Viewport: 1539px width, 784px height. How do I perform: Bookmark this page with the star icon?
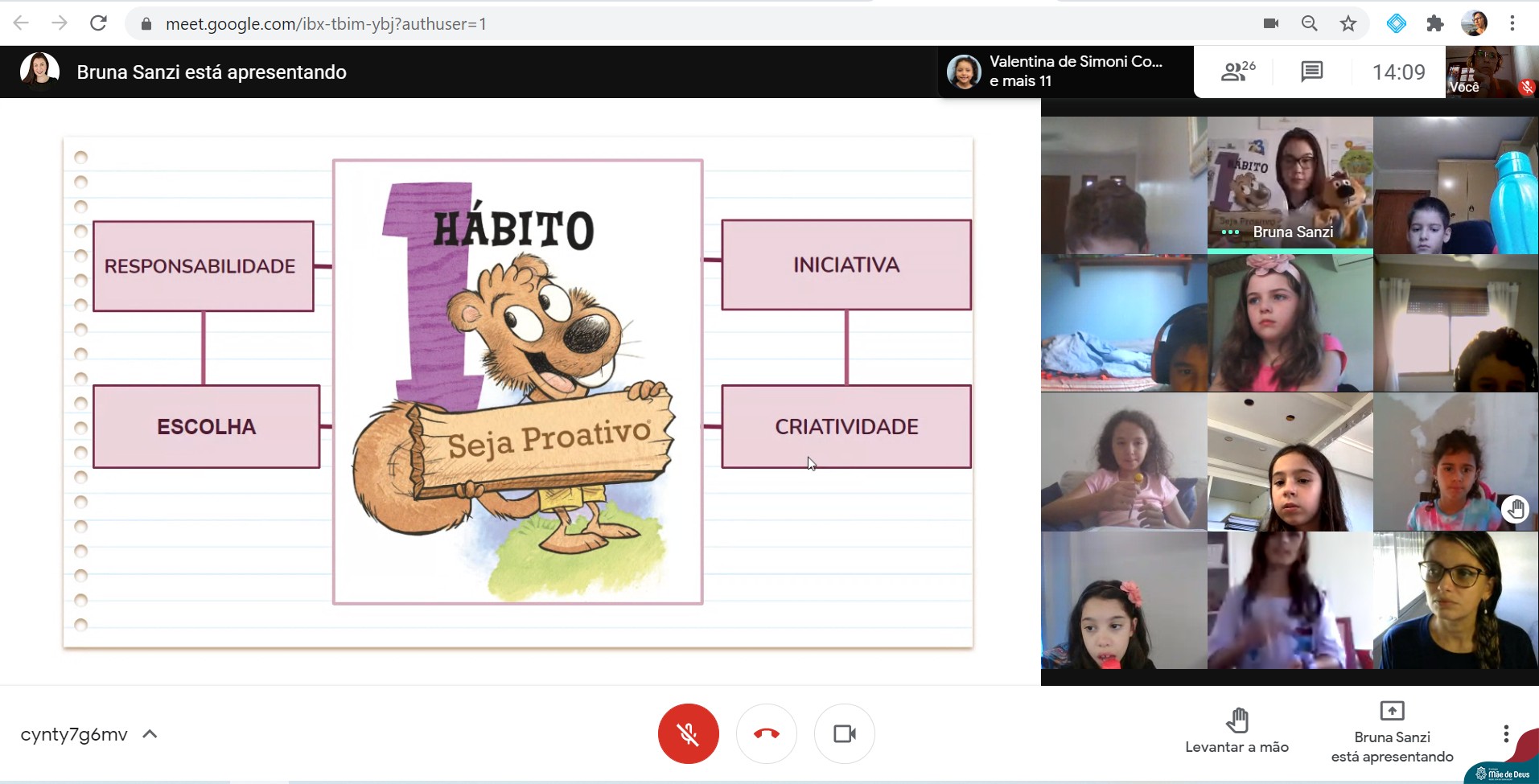click(x=1348, y=23)
